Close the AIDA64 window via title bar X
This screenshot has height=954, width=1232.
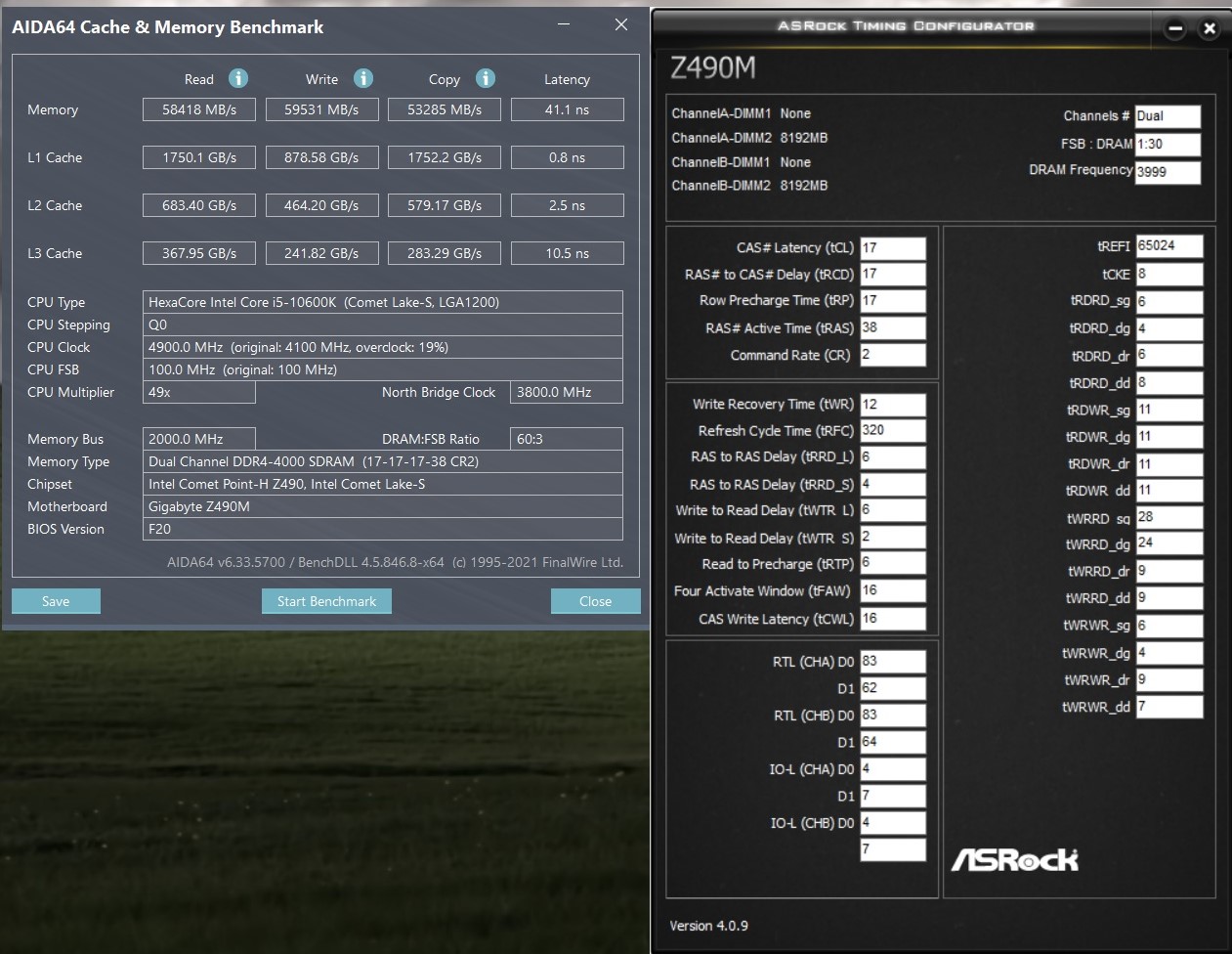[621, 25]
